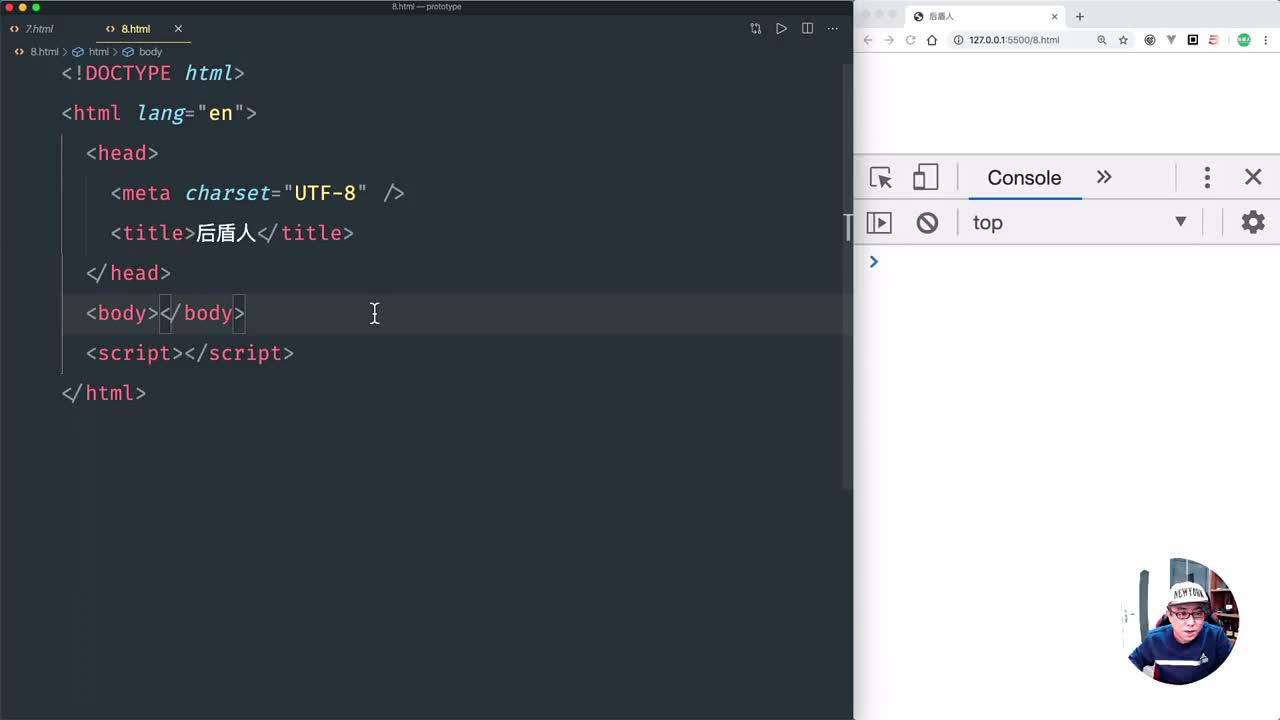Reload the browser page
This screenshot has width=1280, height=720.
pyautogui.click(x=910, y=40)
